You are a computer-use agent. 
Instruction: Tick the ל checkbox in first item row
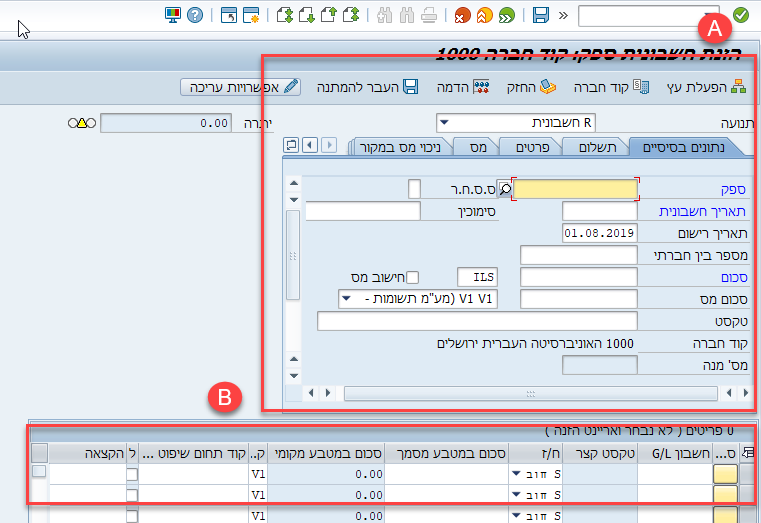(132, 474)
